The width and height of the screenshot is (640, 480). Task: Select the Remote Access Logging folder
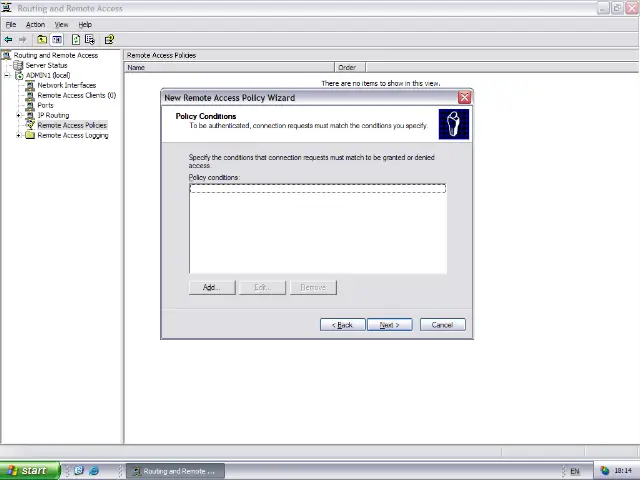(73, 135)
